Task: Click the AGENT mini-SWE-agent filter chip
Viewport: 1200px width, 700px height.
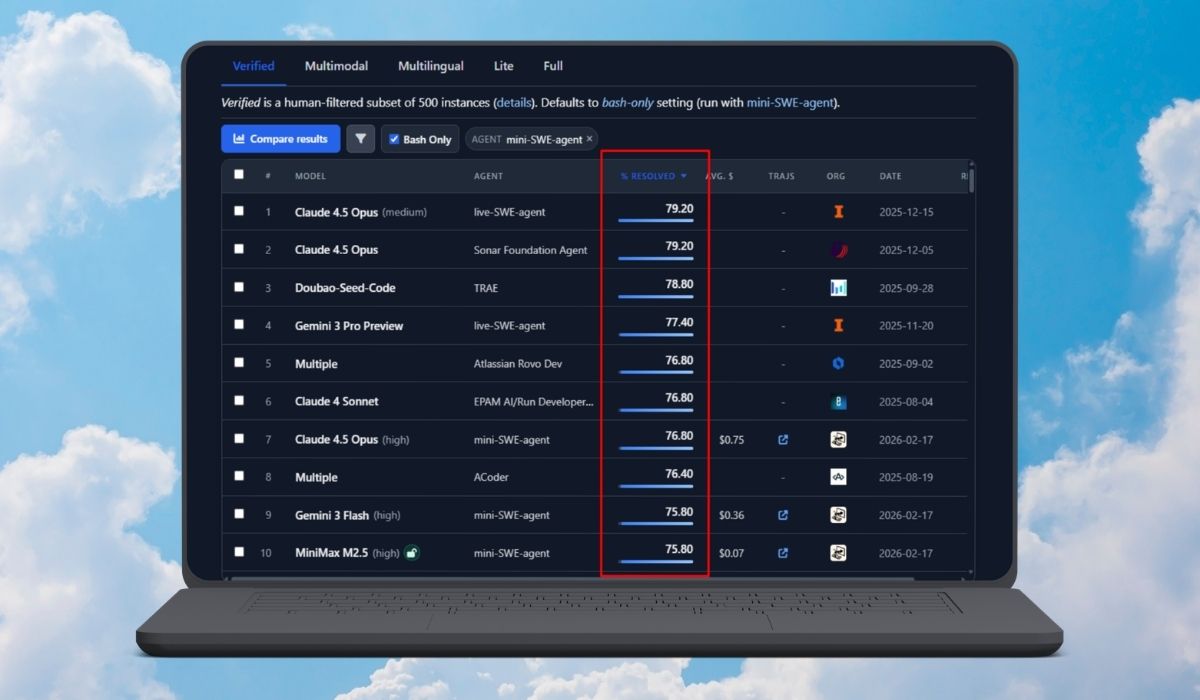Action: click(x=530, y=140)
